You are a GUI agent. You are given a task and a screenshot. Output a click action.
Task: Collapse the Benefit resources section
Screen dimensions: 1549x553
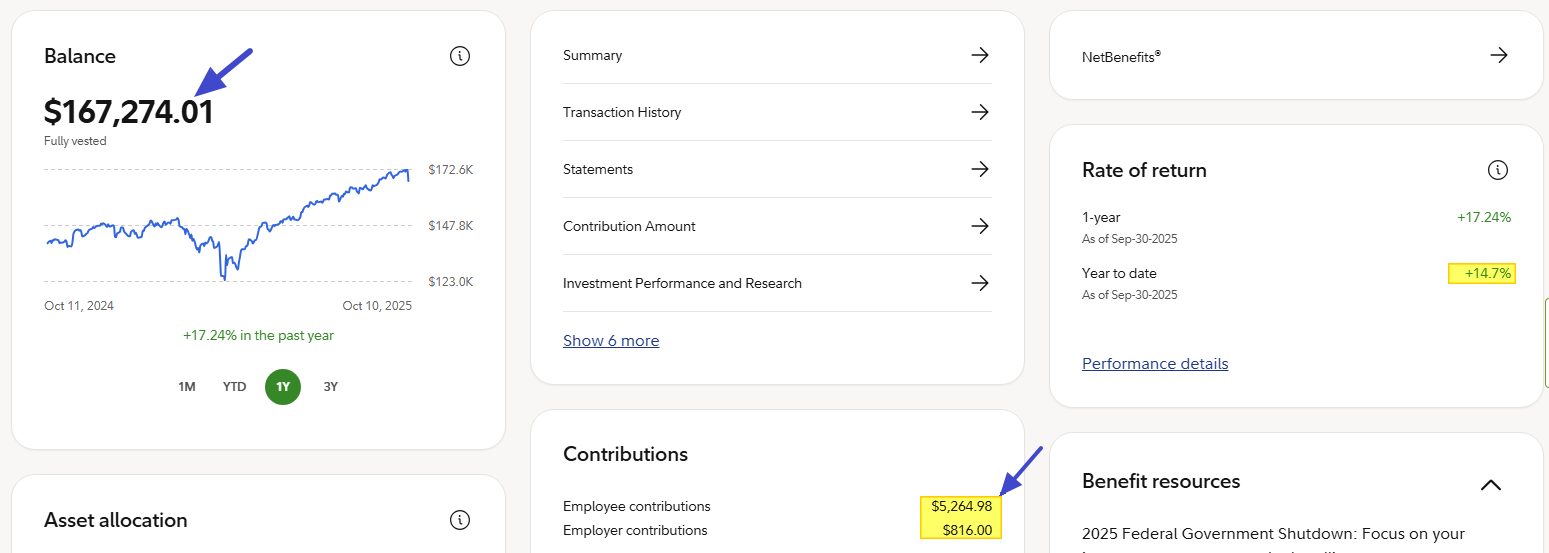click(1490, 485)
